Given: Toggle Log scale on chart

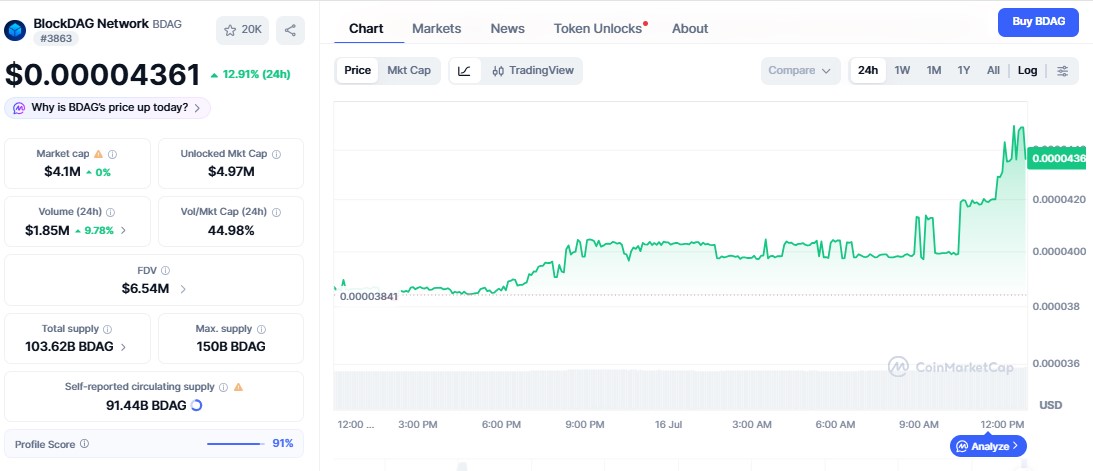Looking at the screenshot, I should click(1027, 70).
